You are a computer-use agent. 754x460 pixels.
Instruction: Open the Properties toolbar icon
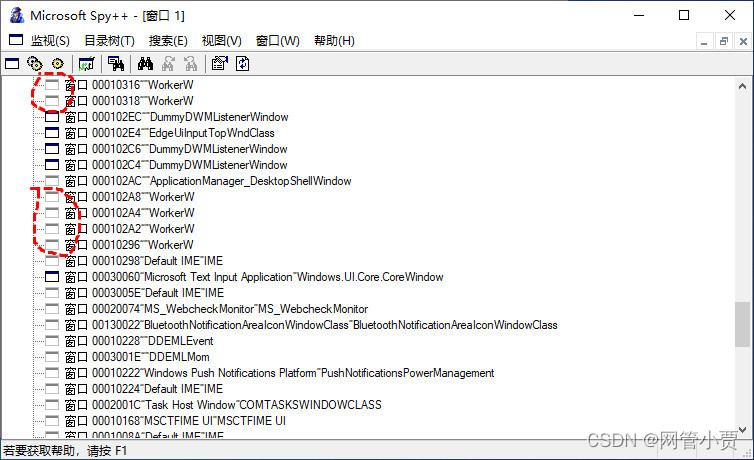click(220, 63)
